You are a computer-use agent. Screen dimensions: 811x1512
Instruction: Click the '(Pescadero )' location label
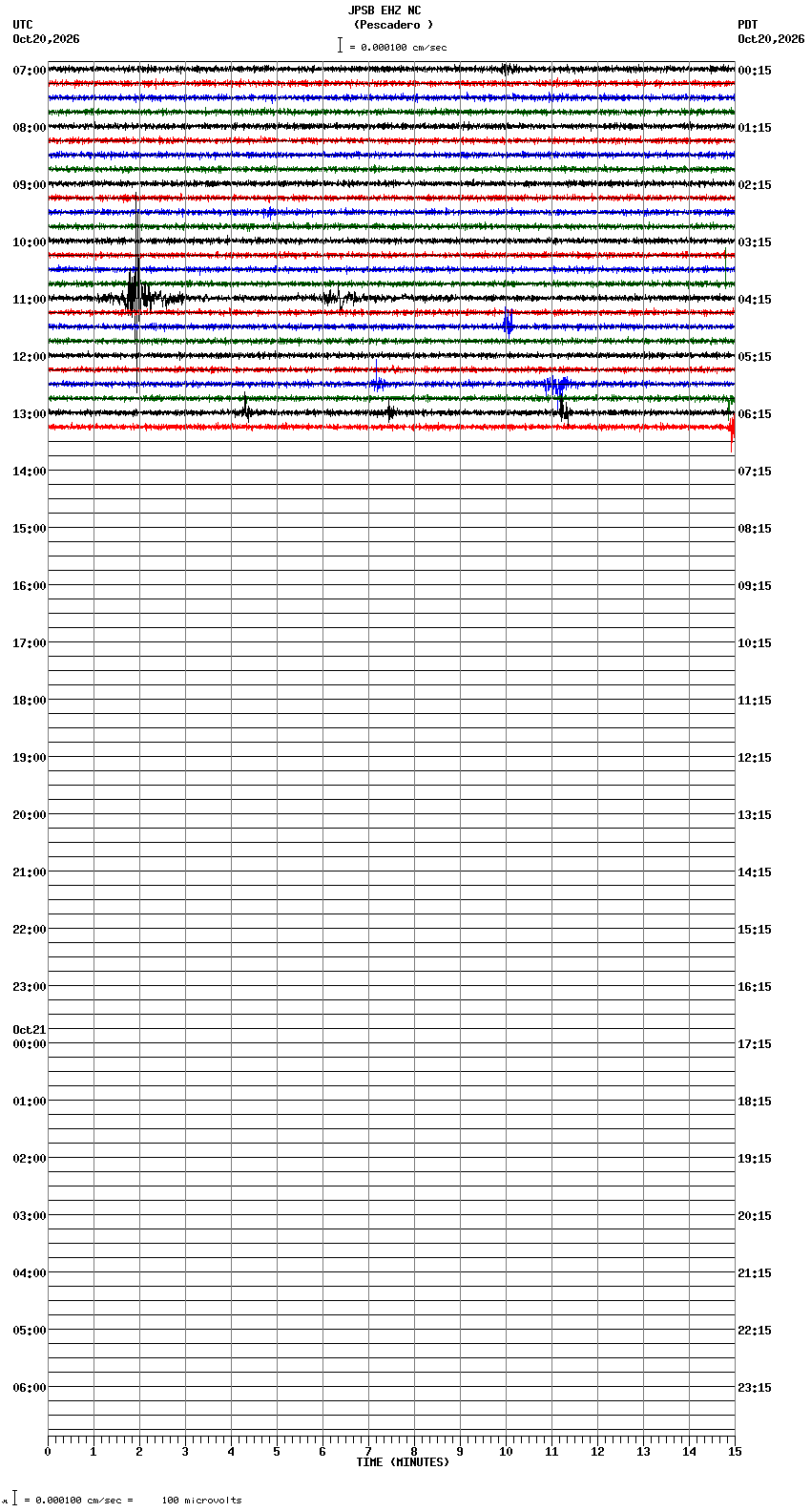(x=393, y=25)
